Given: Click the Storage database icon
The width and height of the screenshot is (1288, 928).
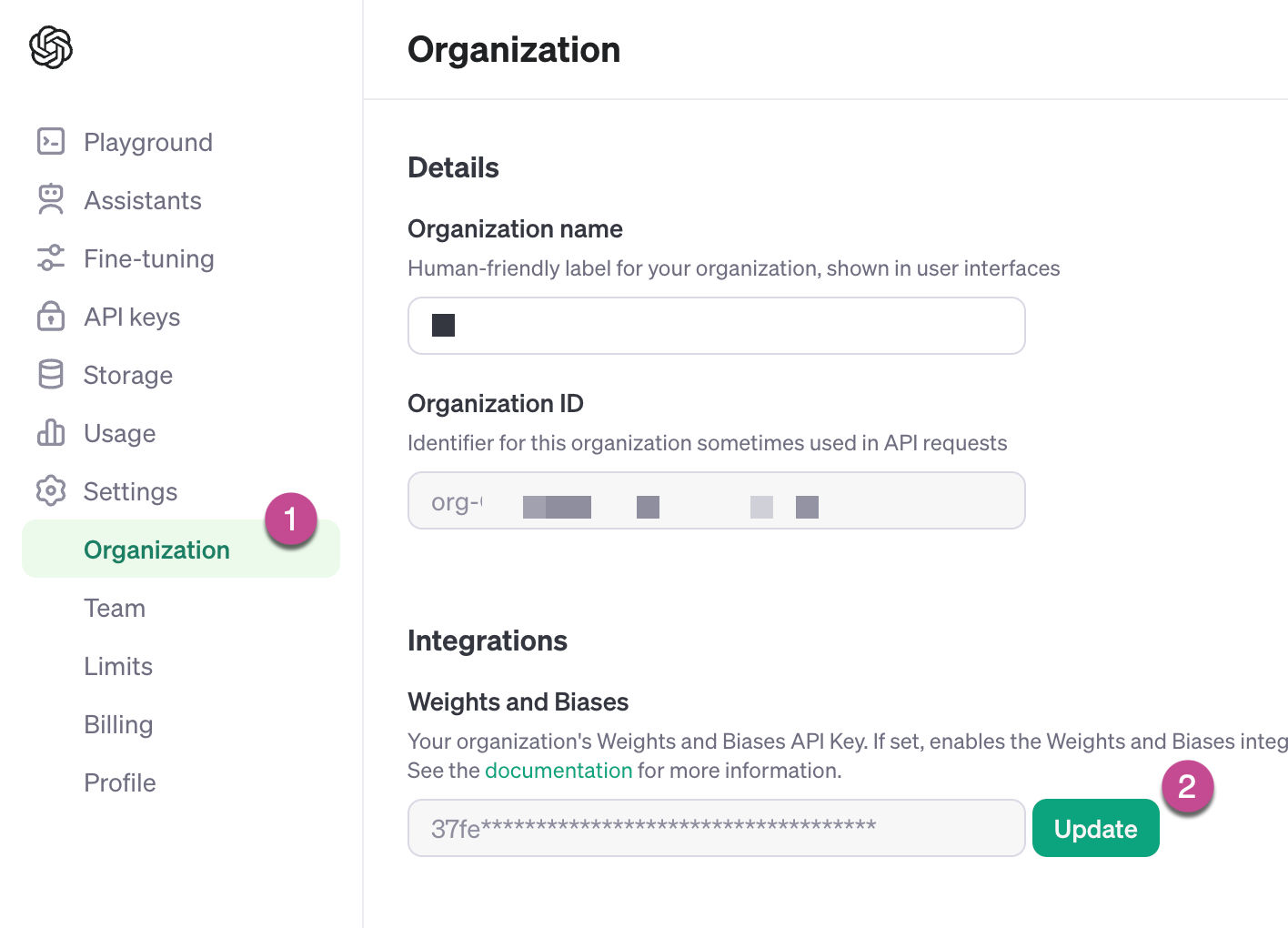Looking at the screenshot, I should tap(52, 375).
